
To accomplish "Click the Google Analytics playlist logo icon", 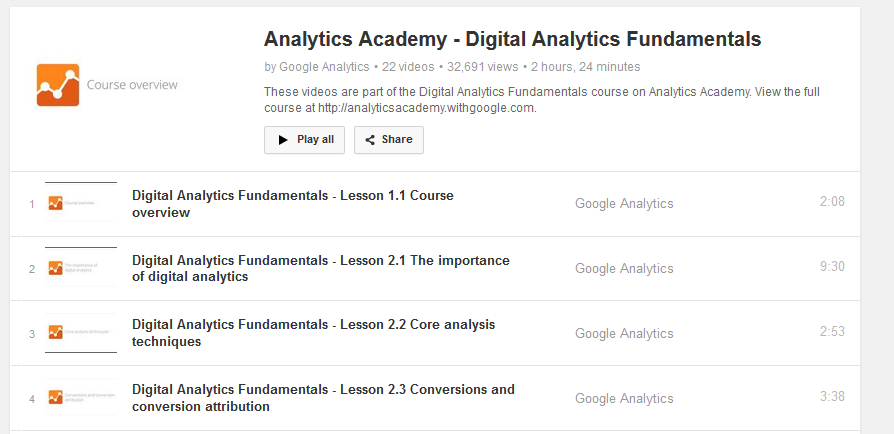I will (57, 85).
